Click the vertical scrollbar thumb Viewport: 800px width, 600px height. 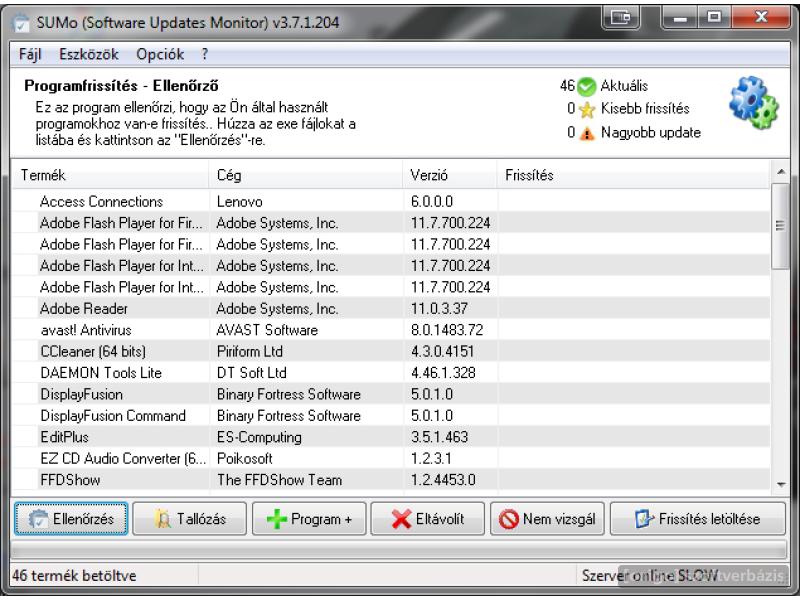(x=780, y=226)
